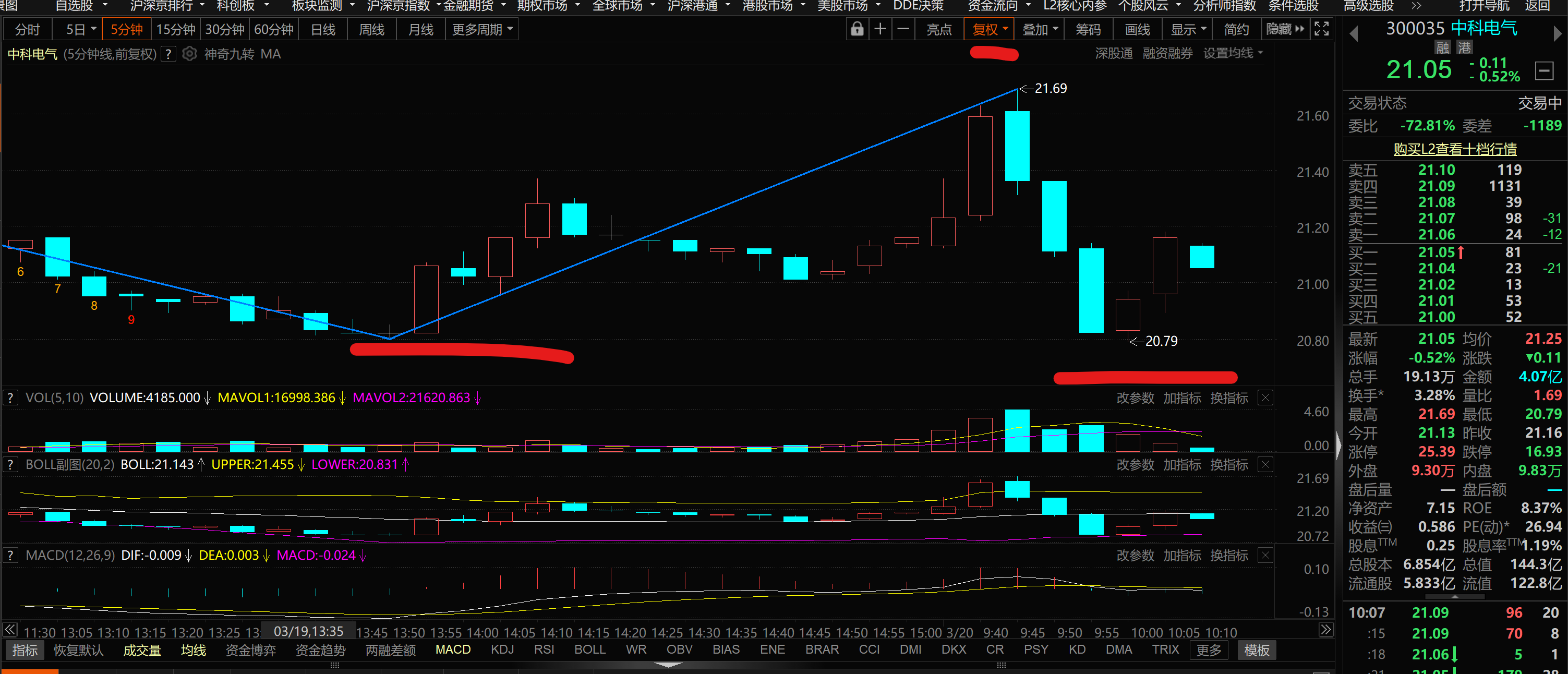Click the lock chart icon
Image resolution: width=1568 pixels, height=674 pixels.
(857, 29)
